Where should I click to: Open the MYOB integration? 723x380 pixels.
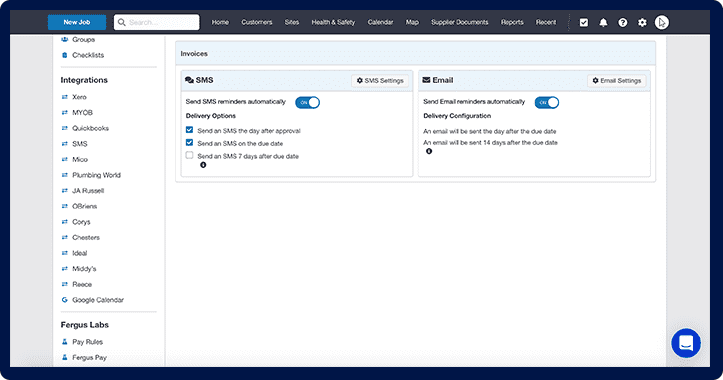click(x=83, y=113)
